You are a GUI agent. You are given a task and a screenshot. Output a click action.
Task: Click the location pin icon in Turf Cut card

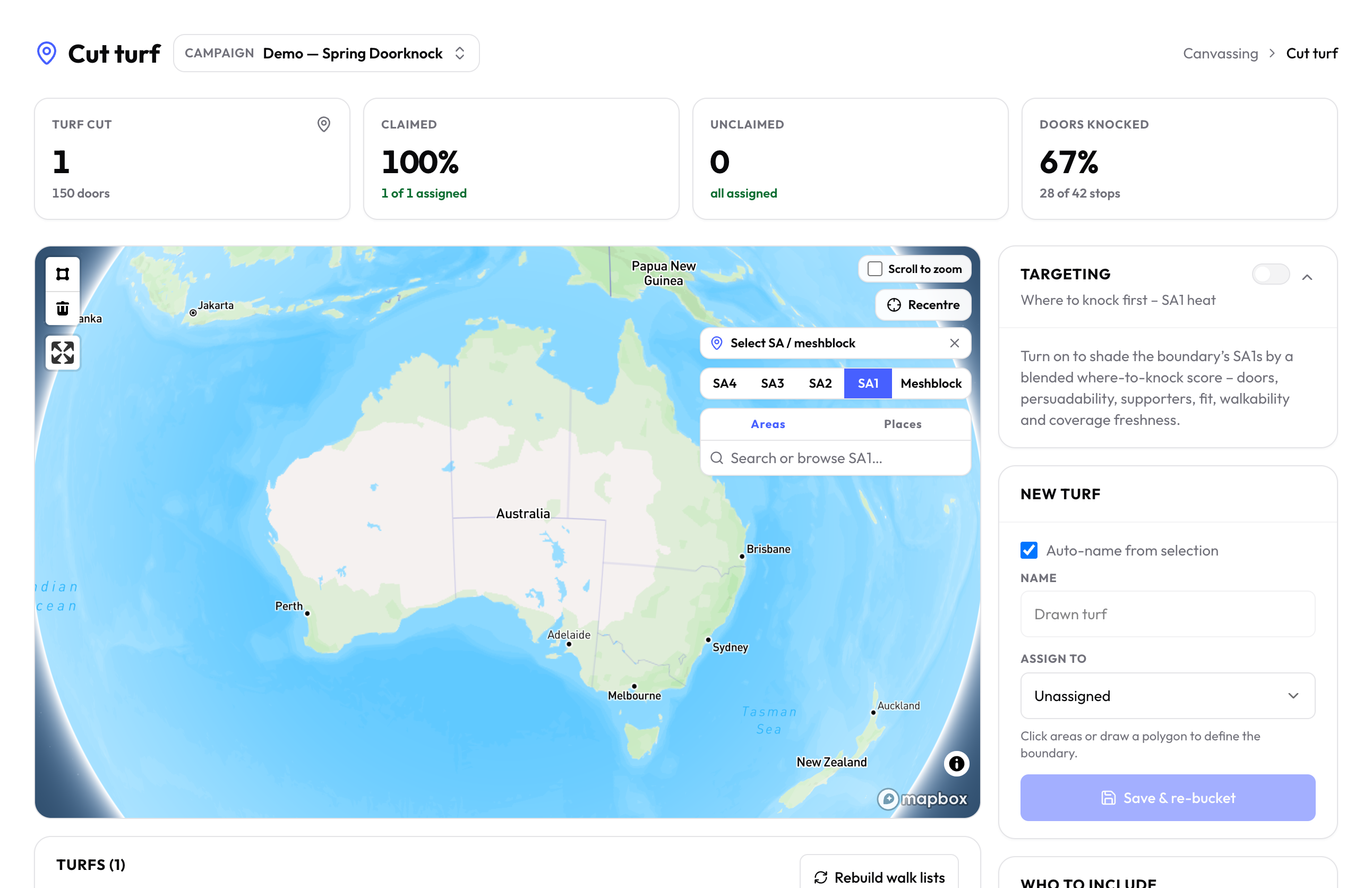click(x=324, y=124)
